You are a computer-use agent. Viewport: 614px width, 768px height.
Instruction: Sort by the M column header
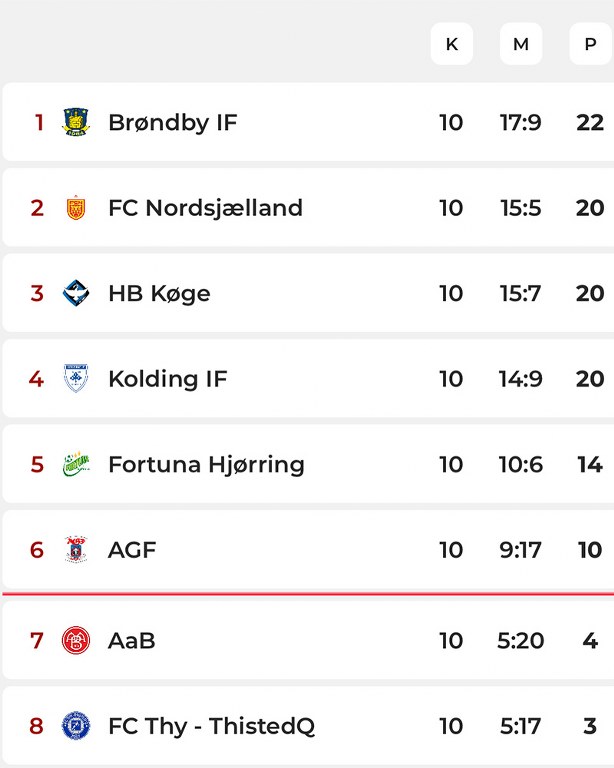click(x=521, y=44)
